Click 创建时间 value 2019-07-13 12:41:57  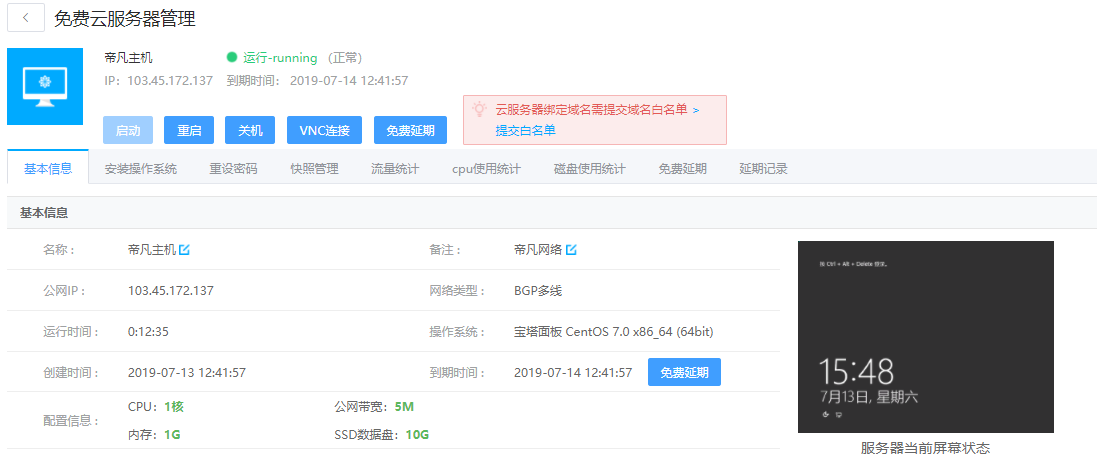coord(187,373)
